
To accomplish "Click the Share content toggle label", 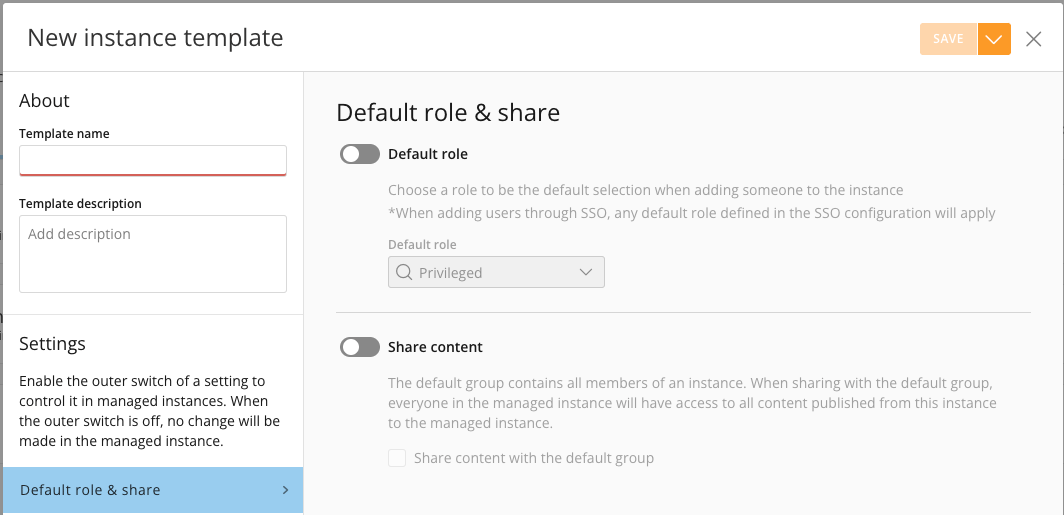I will (x=435, y=347).
